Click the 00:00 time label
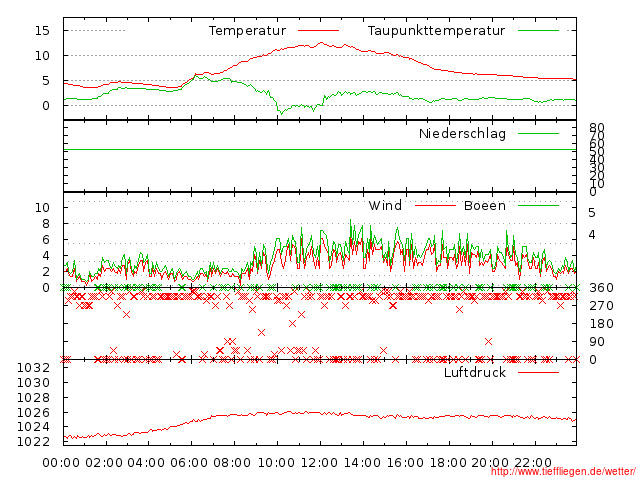640x480 pixels. [x=61, y=463]
